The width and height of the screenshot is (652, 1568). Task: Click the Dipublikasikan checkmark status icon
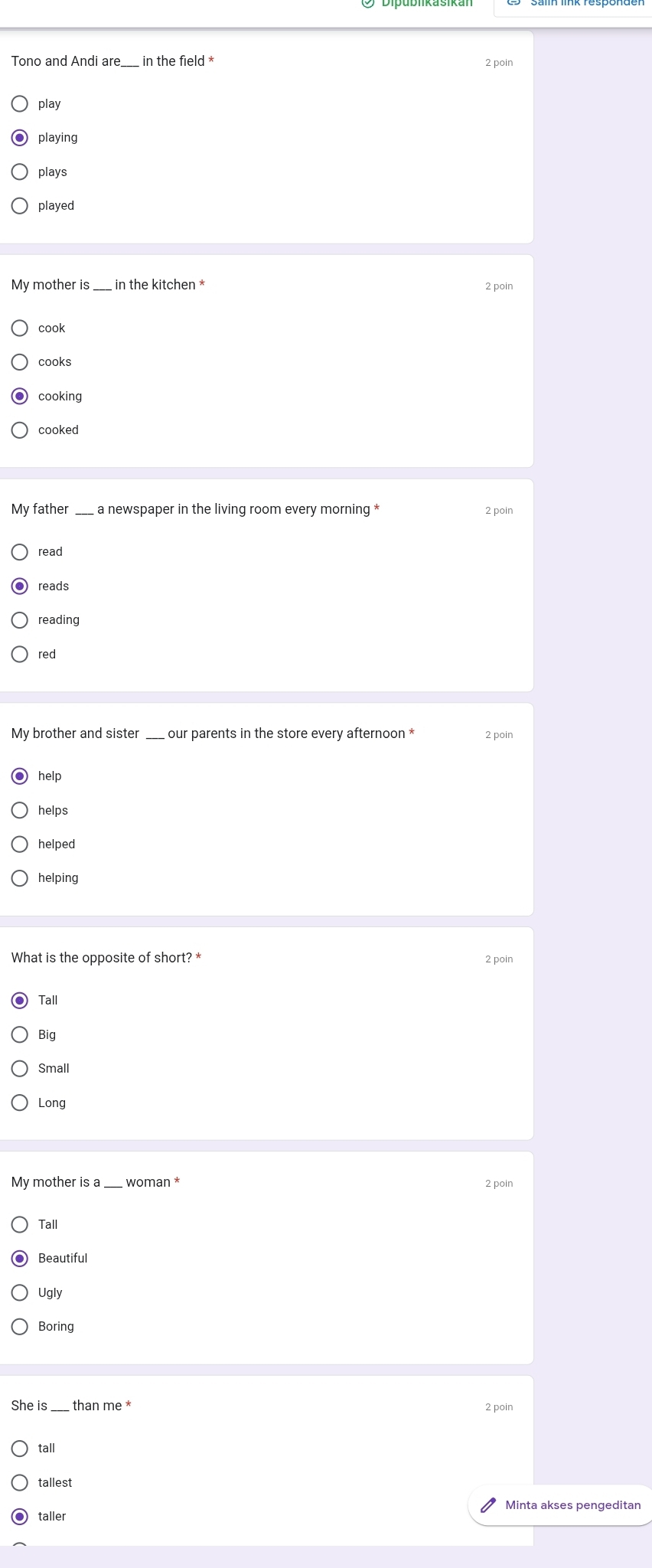point(368,3)
